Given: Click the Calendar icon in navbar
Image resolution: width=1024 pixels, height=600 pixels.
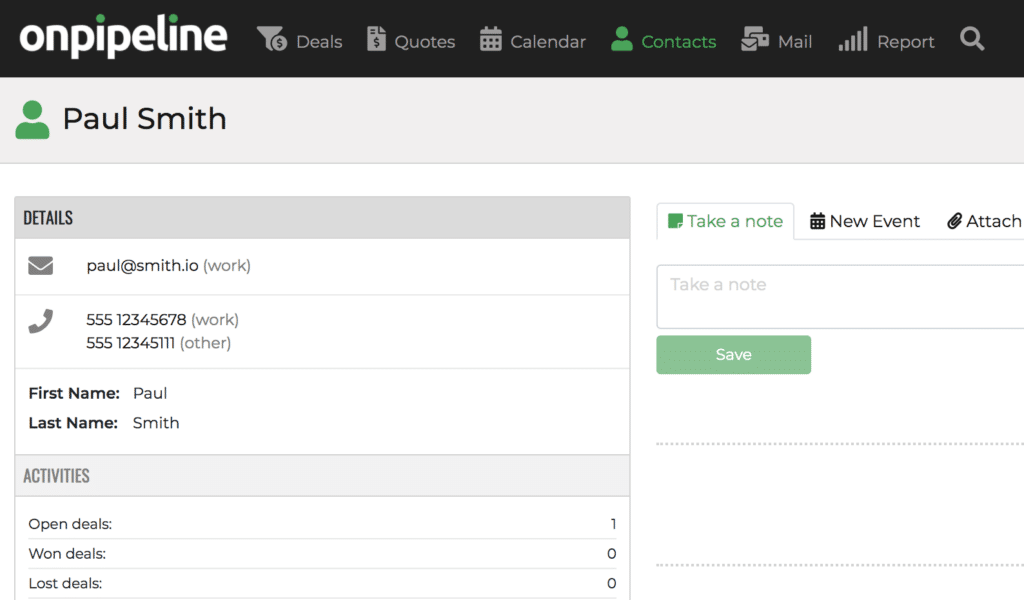Looking at the screenshot, I should 490,39.
